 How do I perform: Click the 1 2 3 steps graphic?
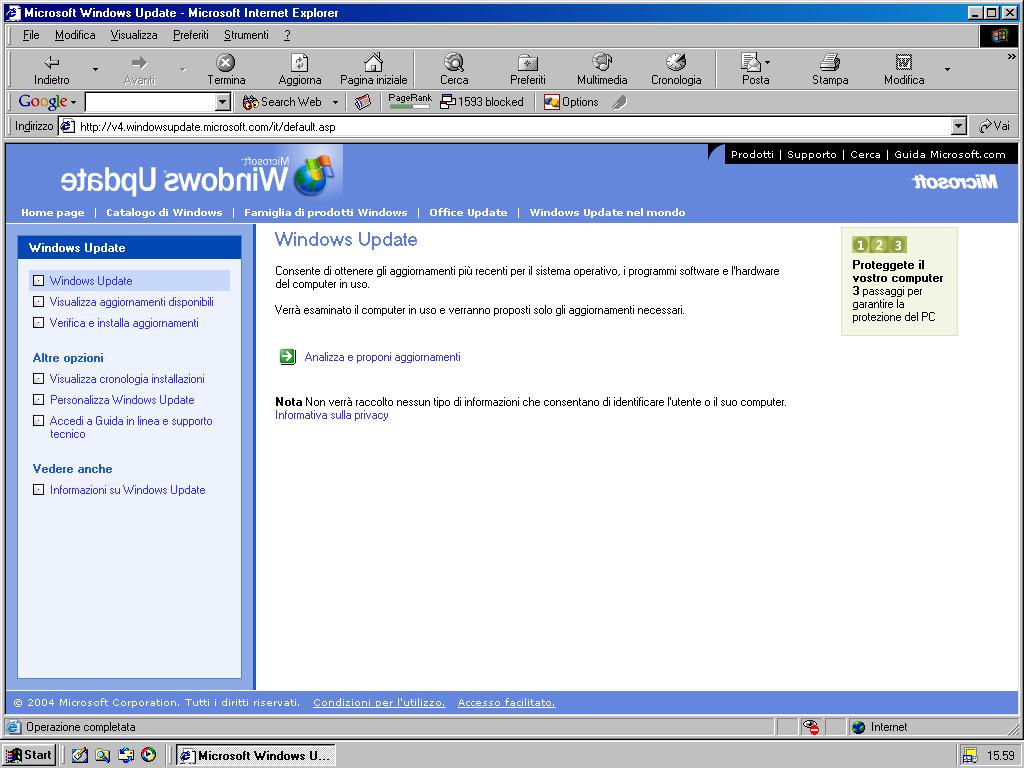pos(879,245)
